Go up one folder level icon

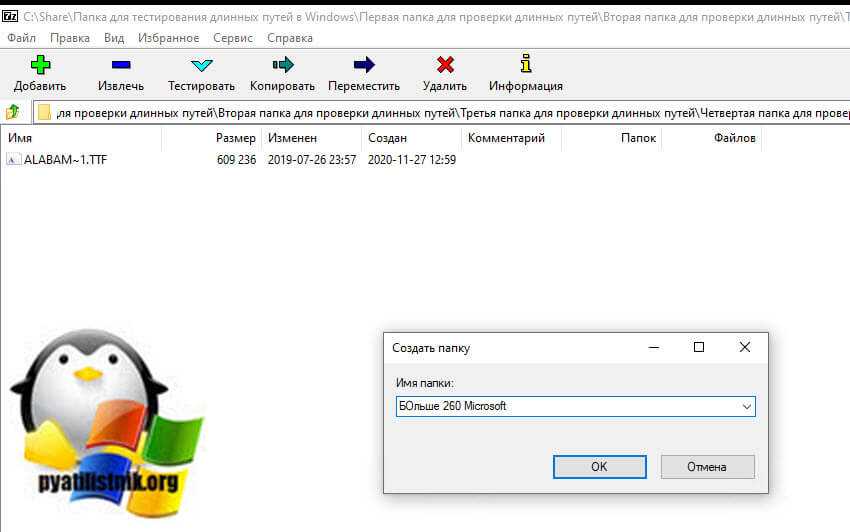click(x=14, y=112)
